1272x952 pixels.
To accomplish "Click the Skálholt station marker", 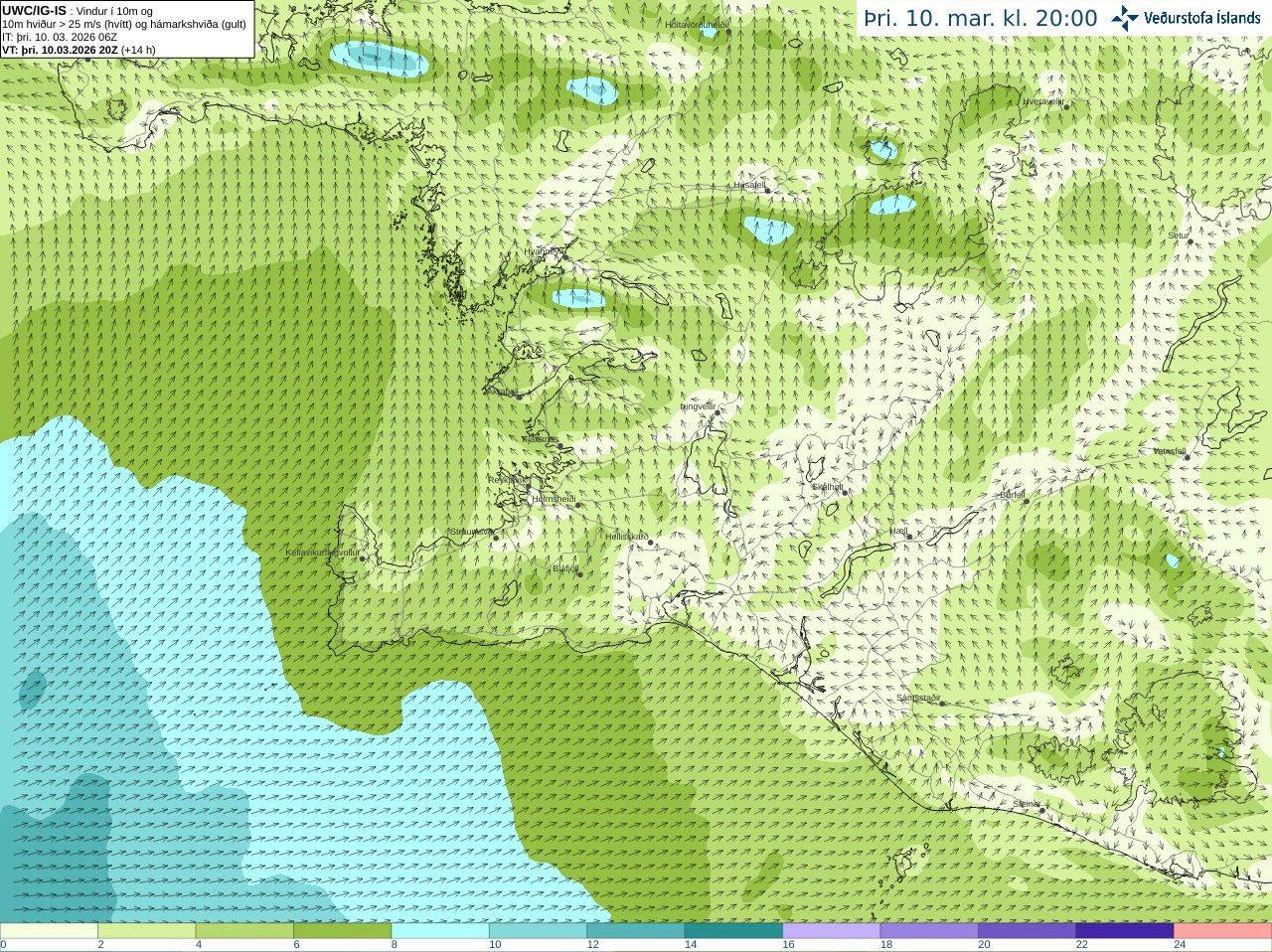I will [x=845, y=492].
